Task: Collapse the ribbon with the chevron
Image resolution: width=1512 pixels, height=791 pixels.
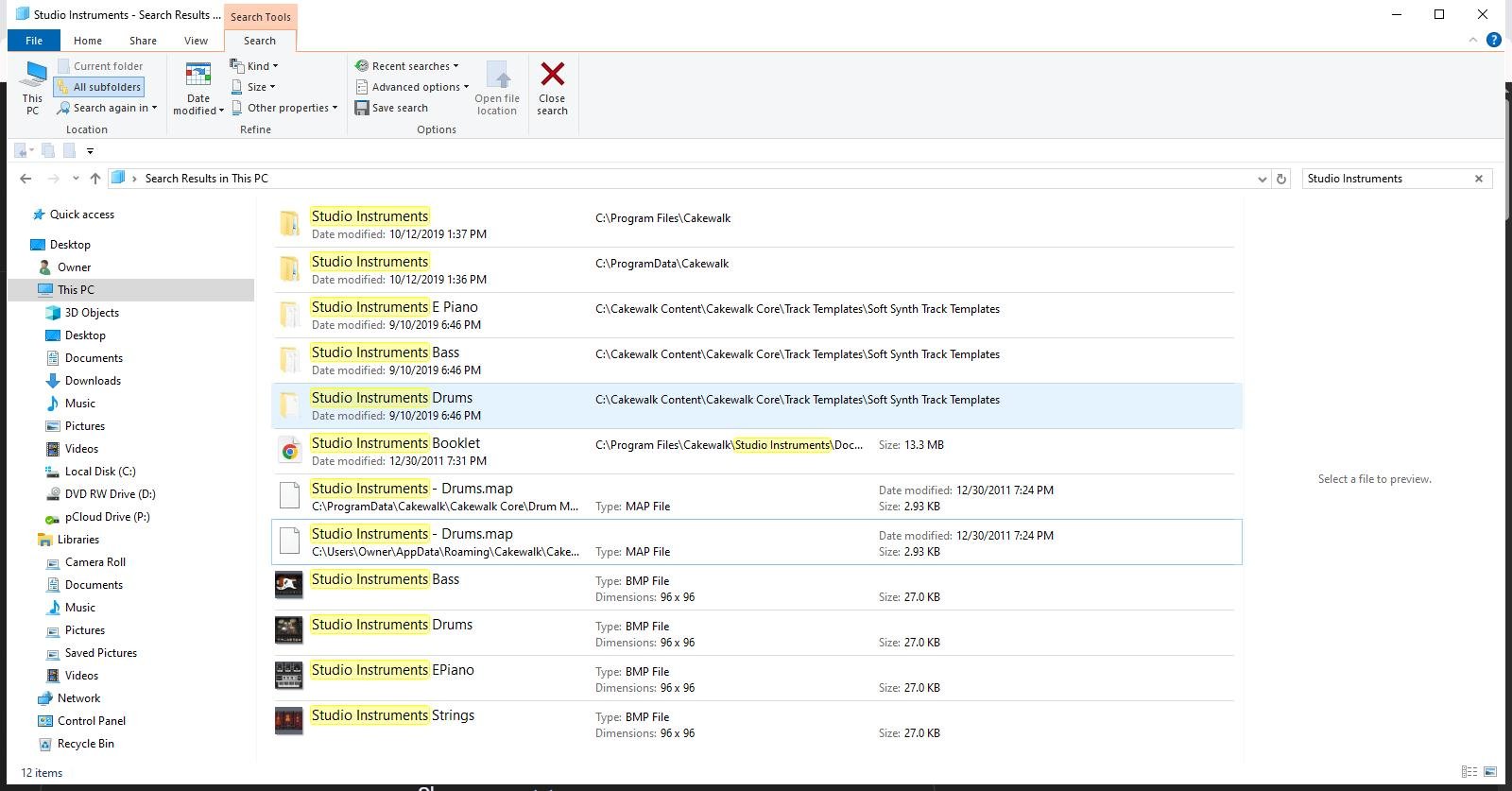Action: pos(1472,40)
